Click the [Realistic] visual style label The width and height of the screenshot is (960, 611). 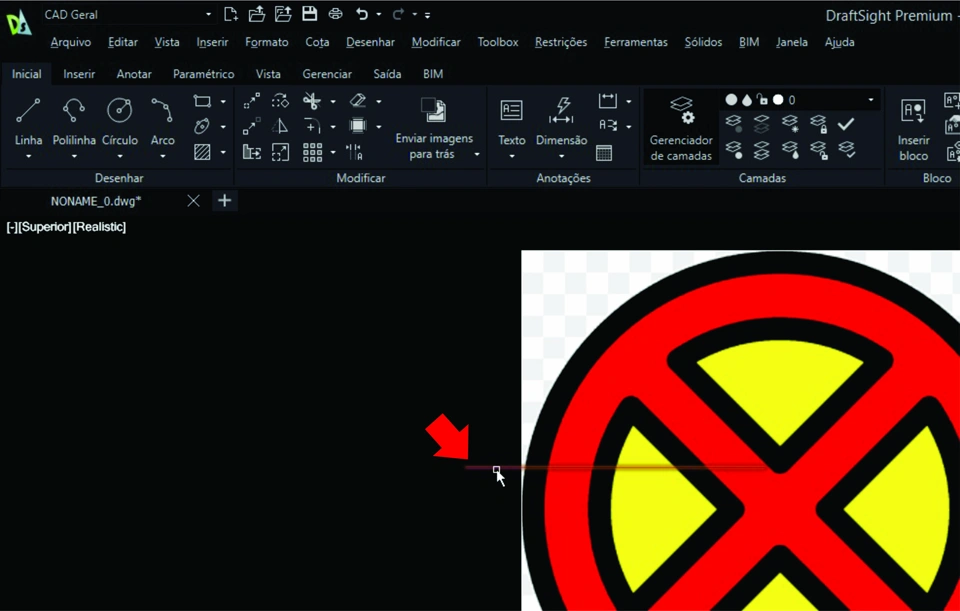coord(99,227)
